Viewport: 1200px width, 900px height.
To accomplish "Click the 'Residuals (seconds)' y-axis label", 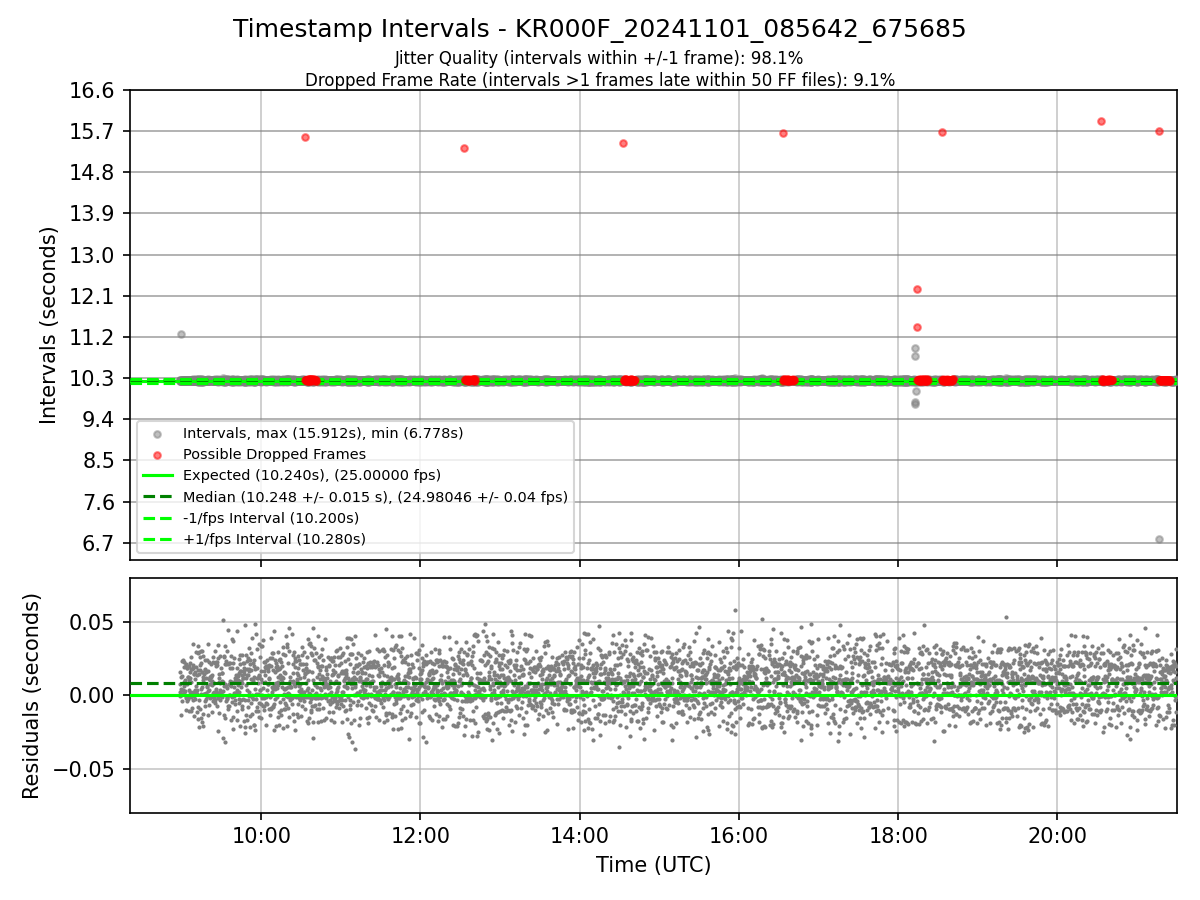I will click(32, 696).
